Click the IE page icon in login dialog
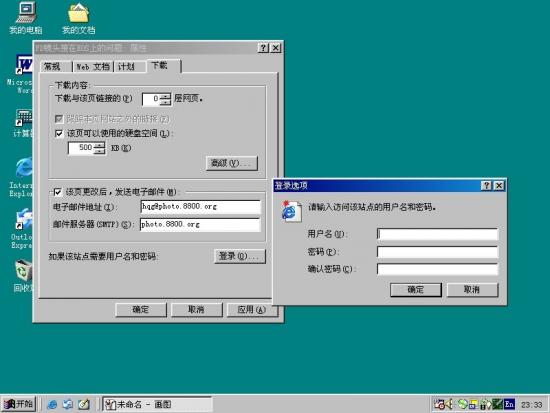Screen dimensions: 550x413 click(x=291, y=212)
